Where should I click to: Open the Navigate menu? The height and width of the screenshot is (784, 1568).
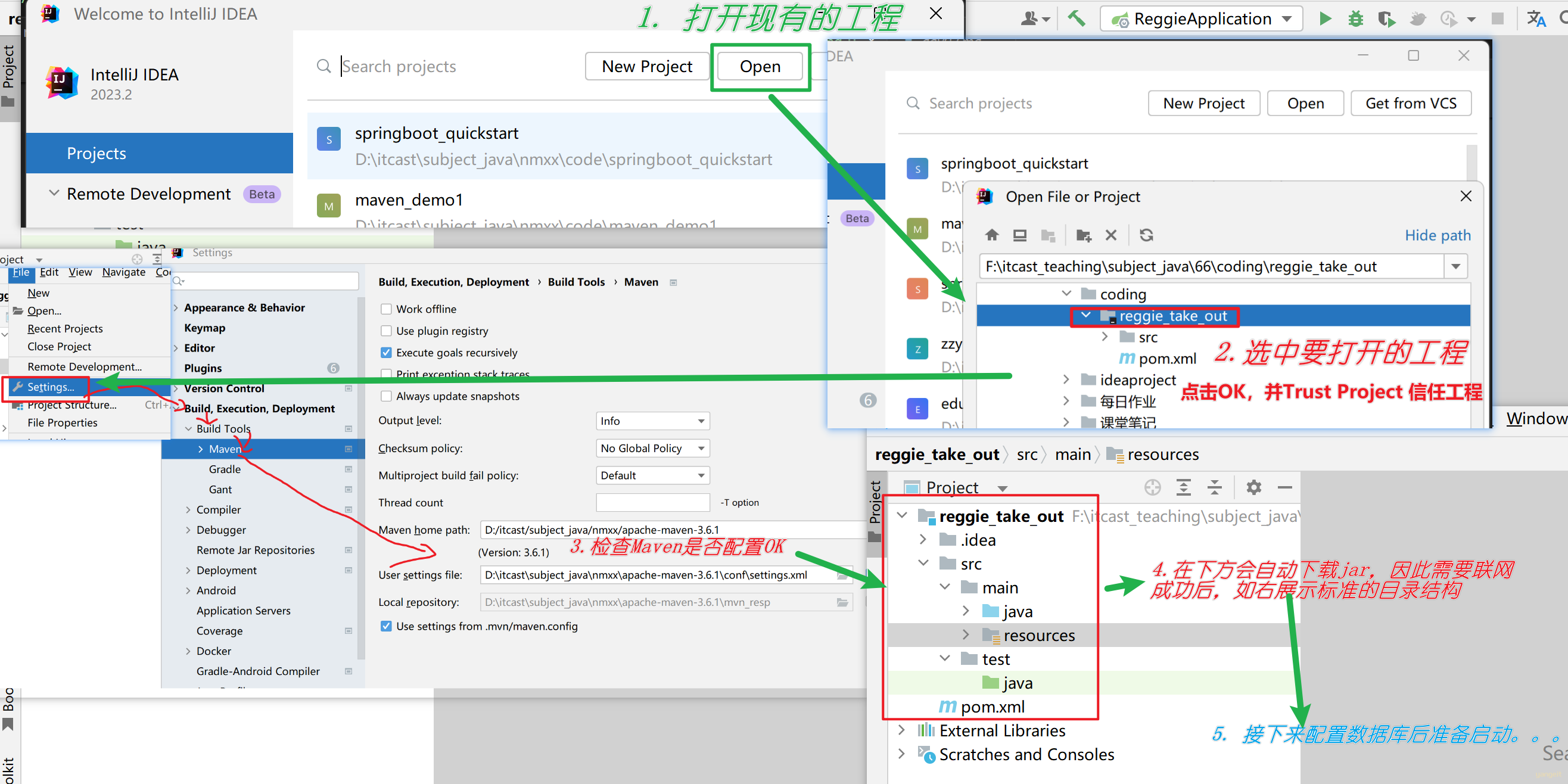tap(123, 272)
